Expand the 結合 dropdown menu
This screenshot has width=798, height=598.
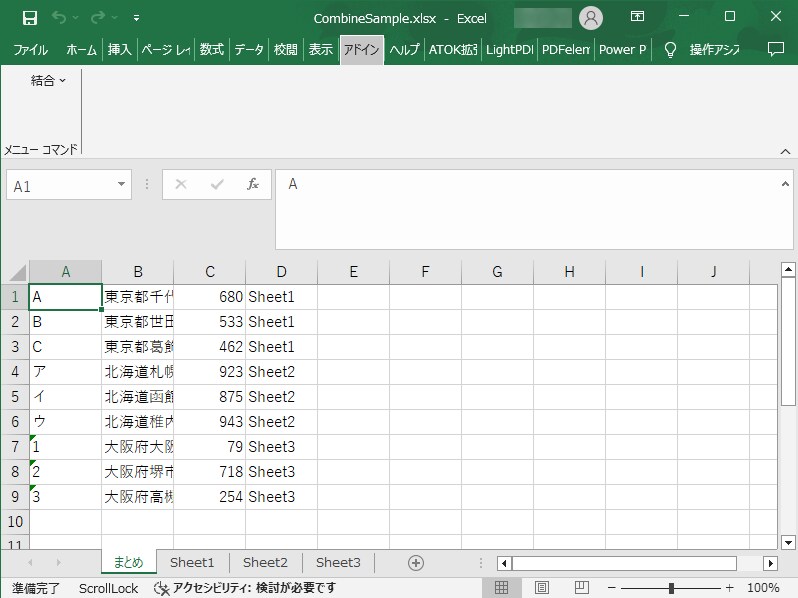pyautogui.click(x=48, y=80)
